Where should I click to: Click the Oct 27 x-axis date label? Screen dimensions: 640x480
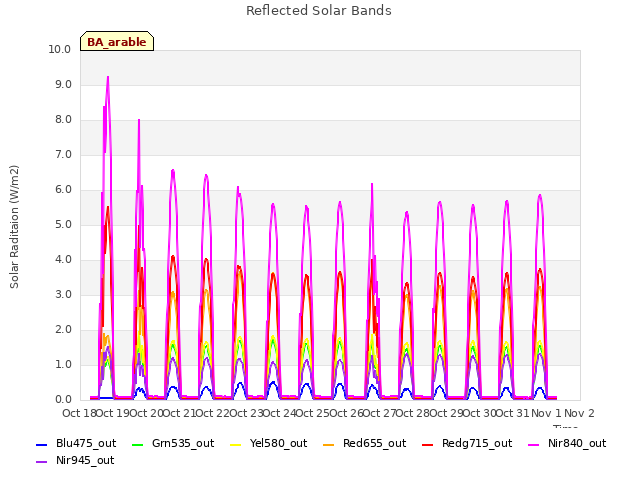point(379,413)
